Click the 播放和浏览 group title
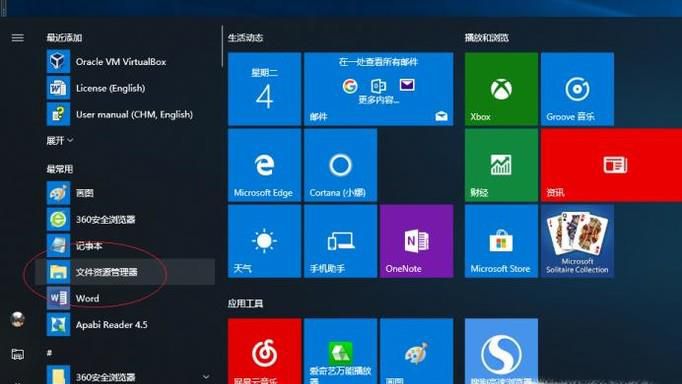Viewport: 682px width, 384px height. (x=486, y=38)
